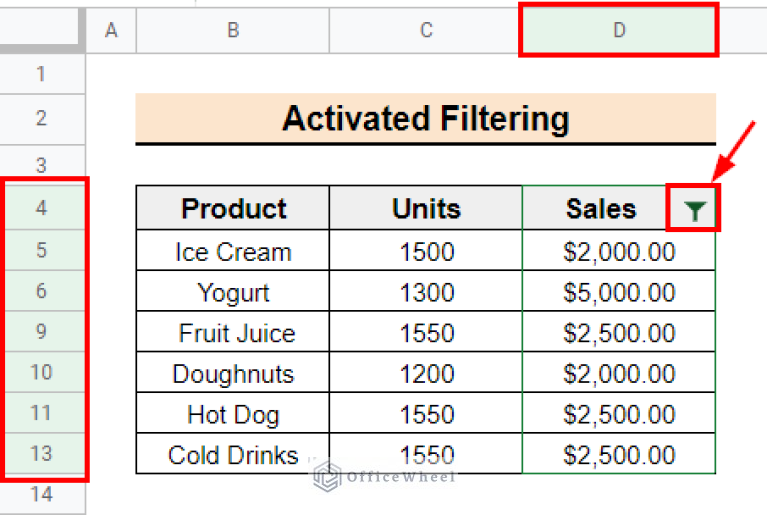
Task: Select row 9 header
Action: 42,331
